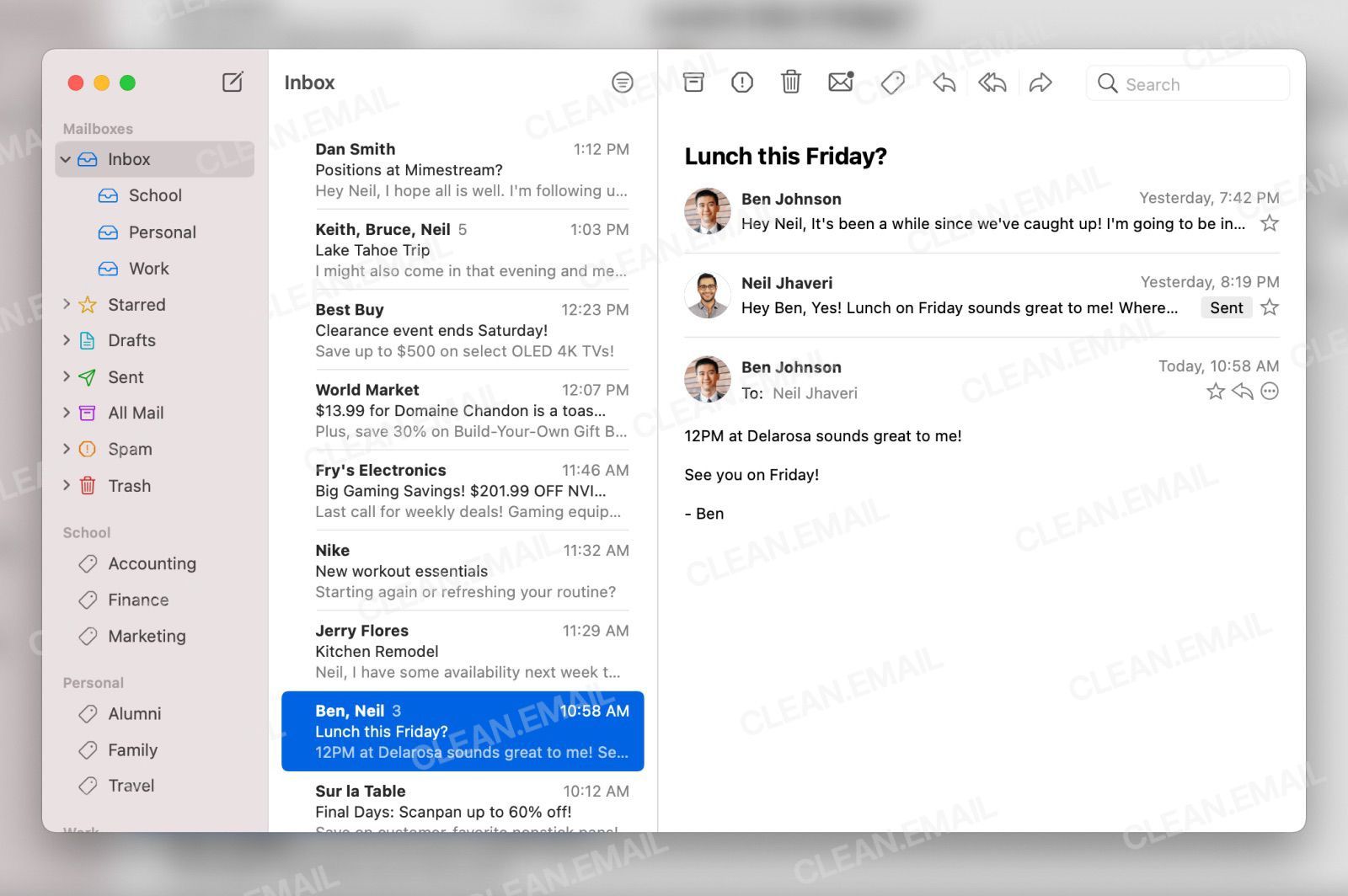Report the open message as spam
This screenshot has height=896, width=1348.
tap(741, 82)
